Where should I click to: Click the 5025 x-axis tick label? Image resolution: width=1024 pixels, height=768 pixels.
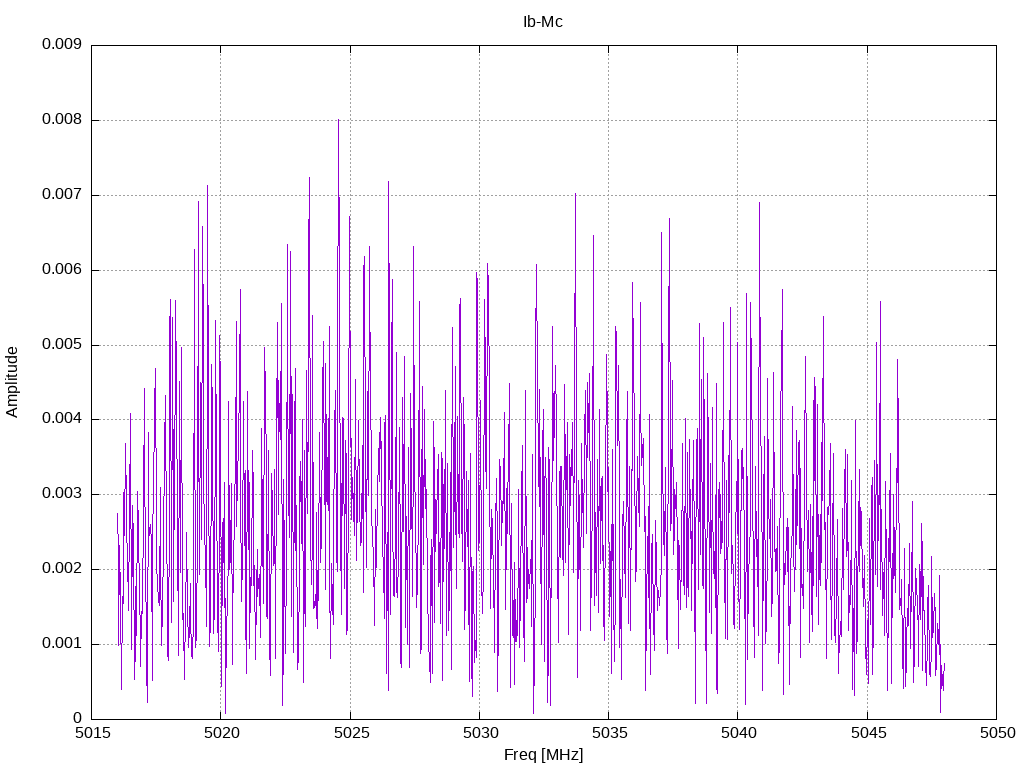351,733
